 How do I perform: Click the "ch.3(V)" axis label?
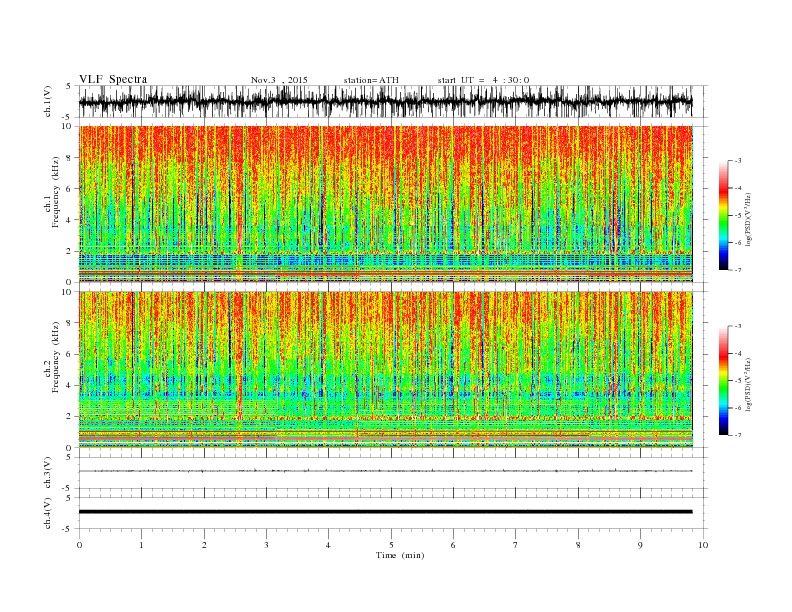(48, 473)
